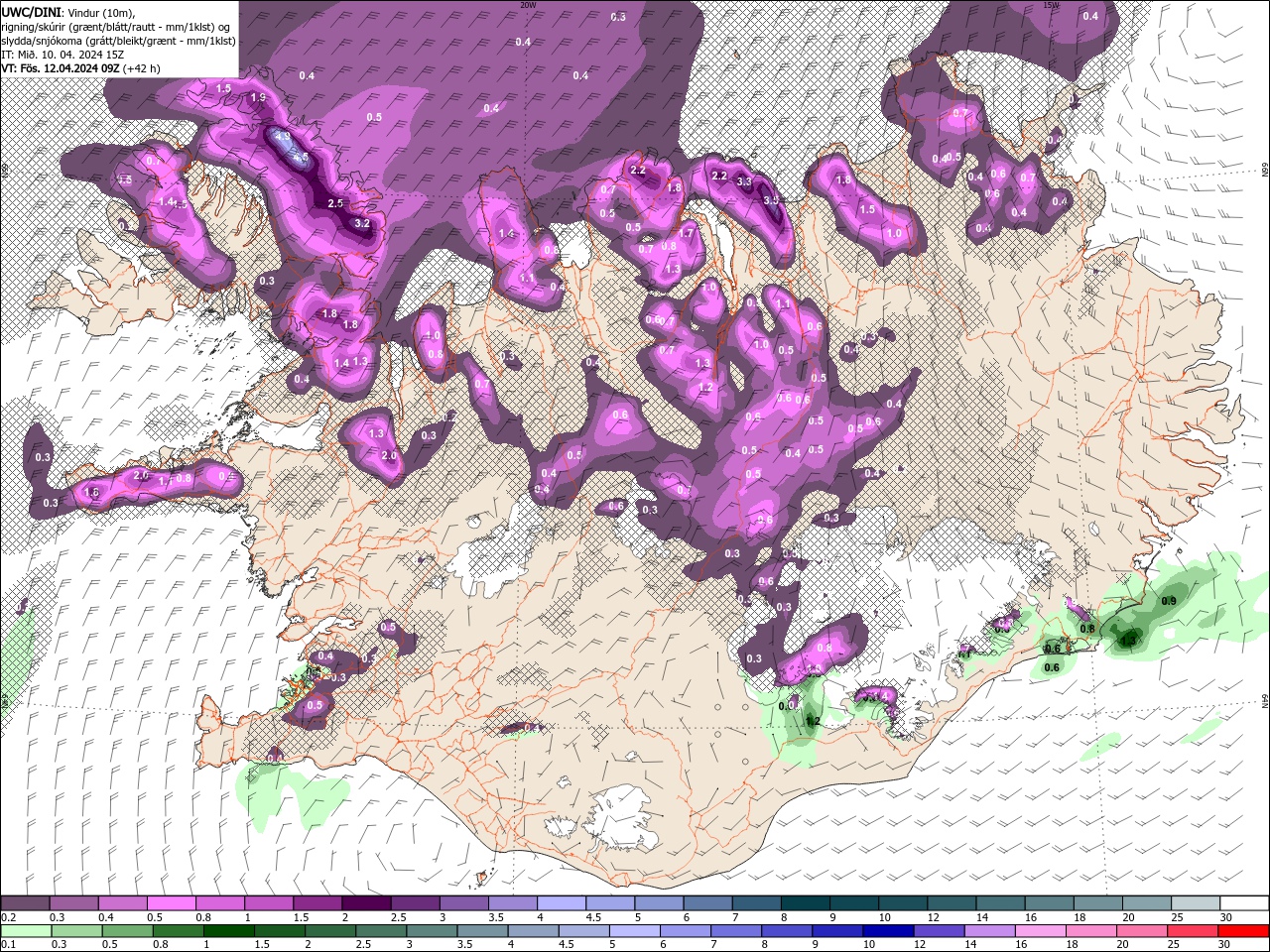Pick the darkest purple 2 snow legend swatch
The height and width of the screenshot is (952, 1270).
pos(365,903)
